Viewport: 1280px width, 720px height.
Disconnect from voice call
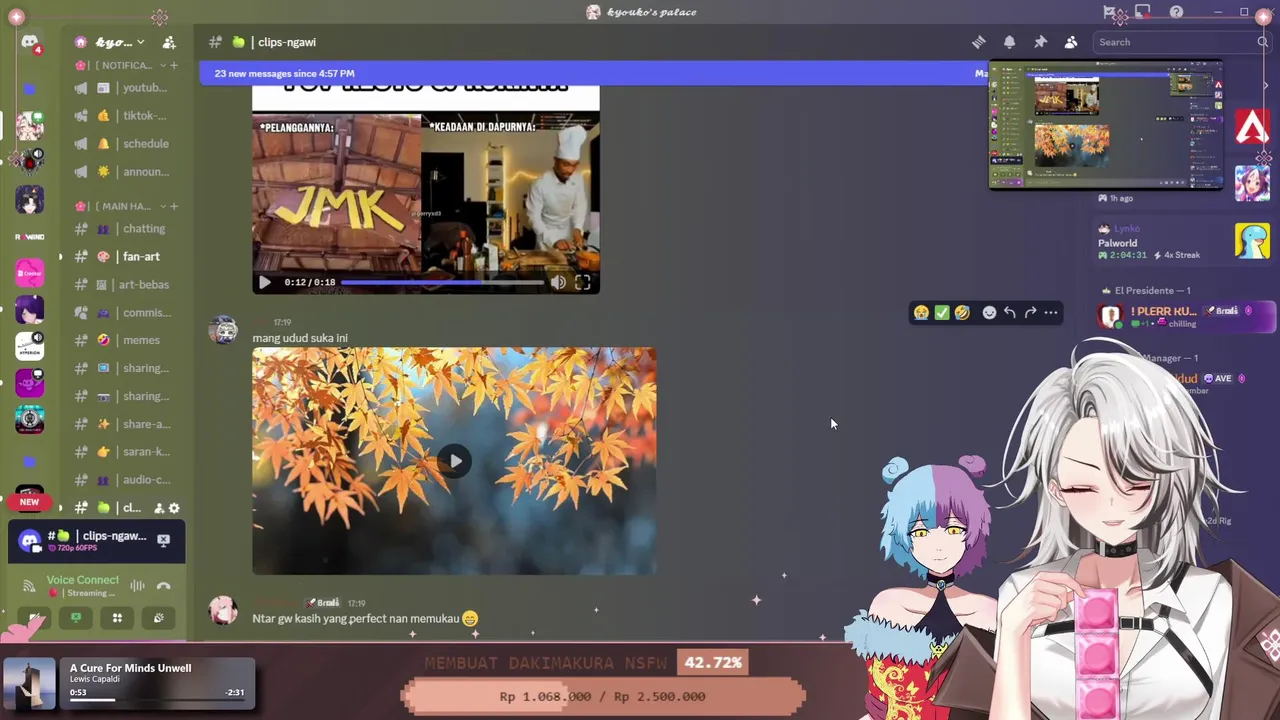[x=163, y=586]
